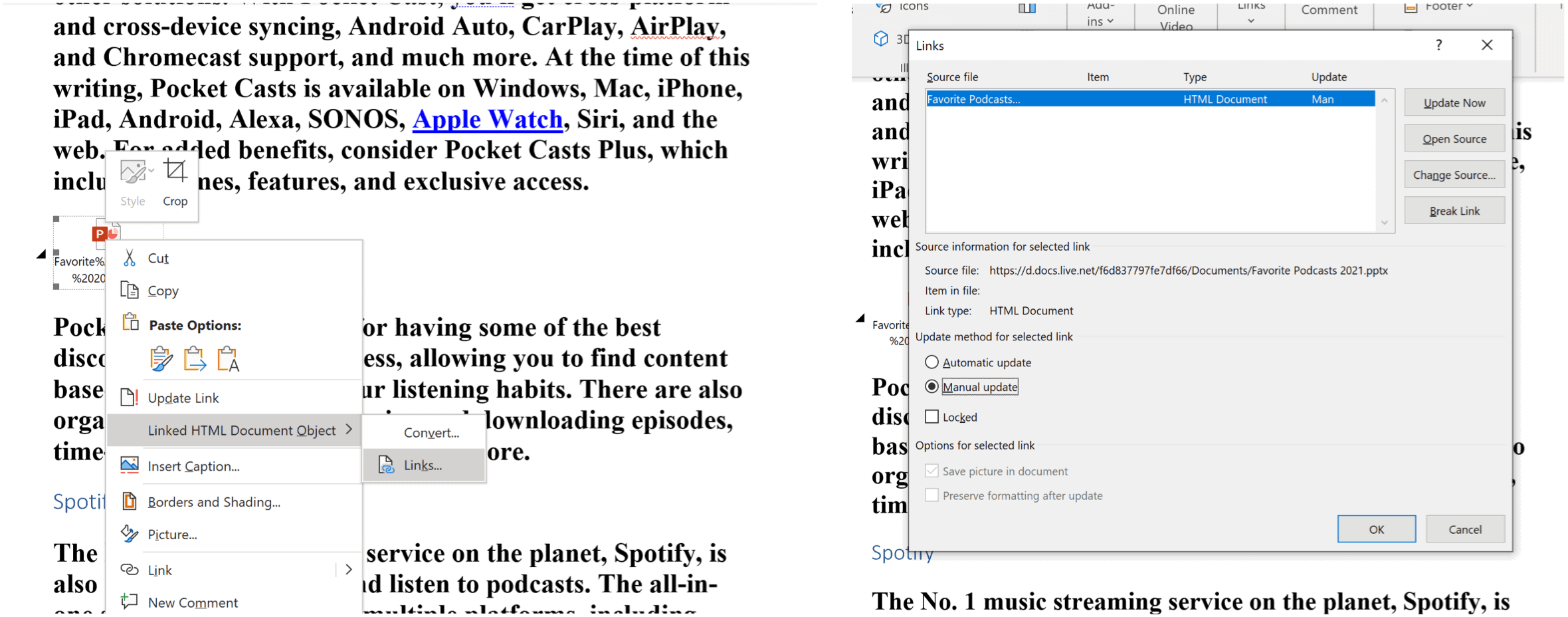1568x617 pixels.
Task: Follow the Apple Watch hyperlink
Action: 488,119
